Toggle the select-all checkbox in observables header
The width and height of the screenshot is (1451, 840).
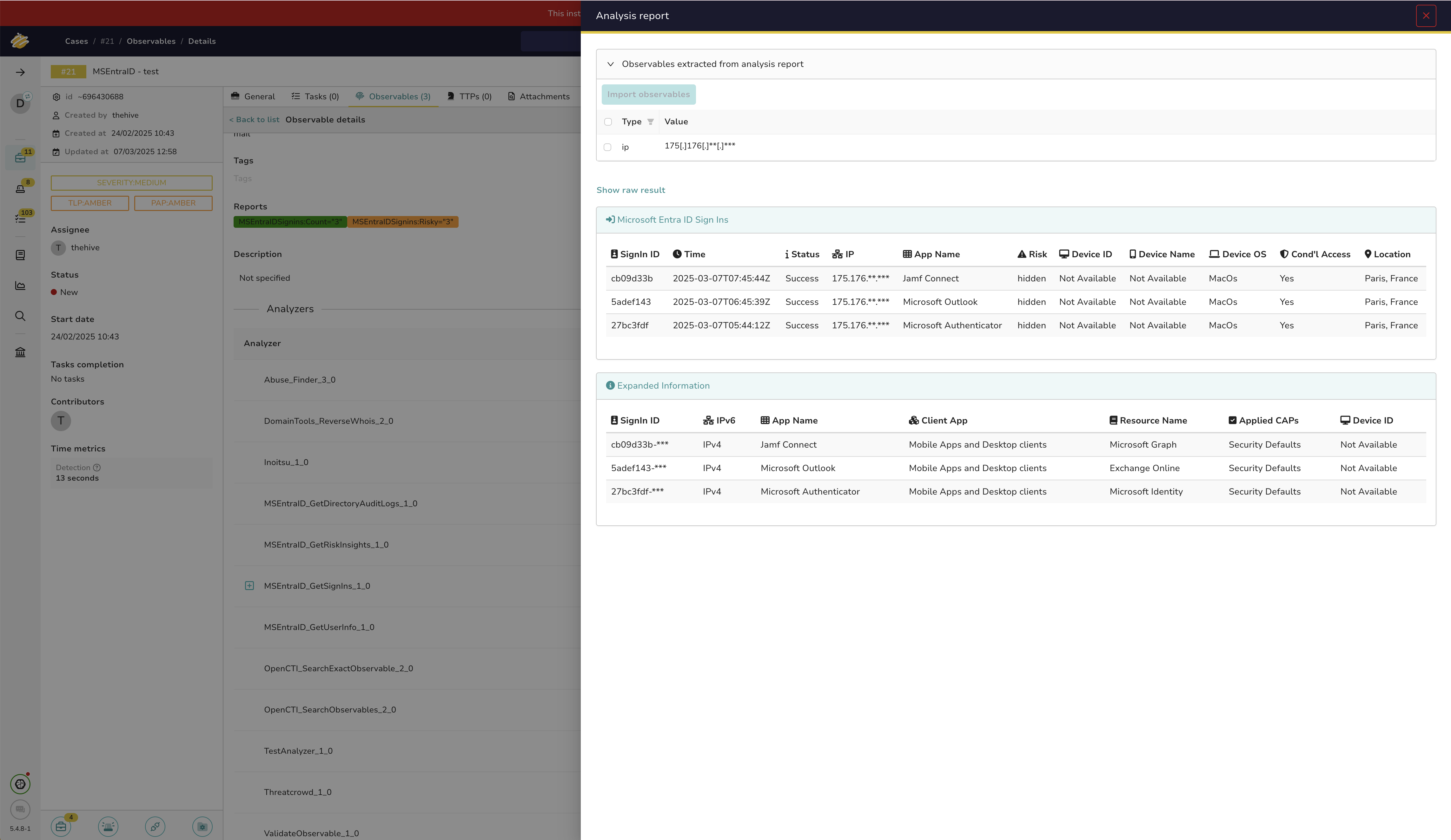click(608, 121)
